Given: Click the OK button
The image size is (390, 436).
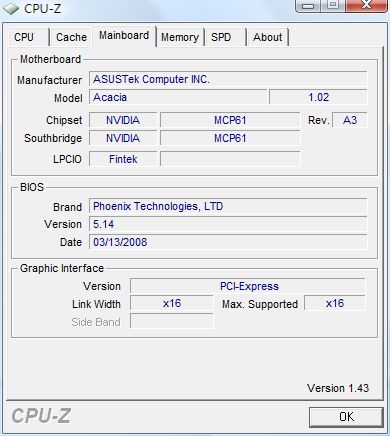Looking at the screenshot, I should pos(346,417).
